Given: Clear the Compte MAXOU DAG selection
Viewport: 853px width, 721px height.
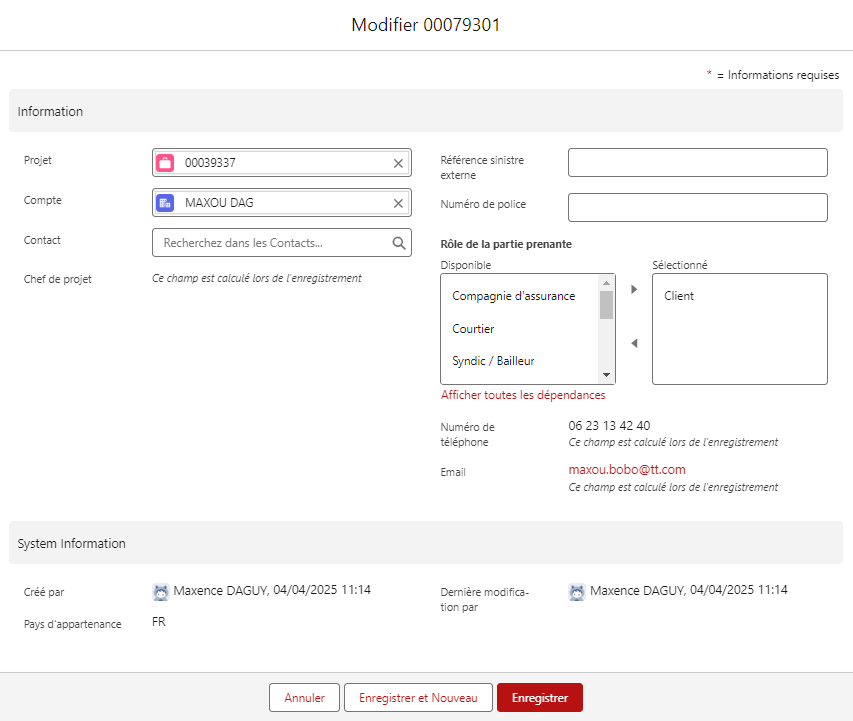Looking at the screenshot, I should point(398,203).
